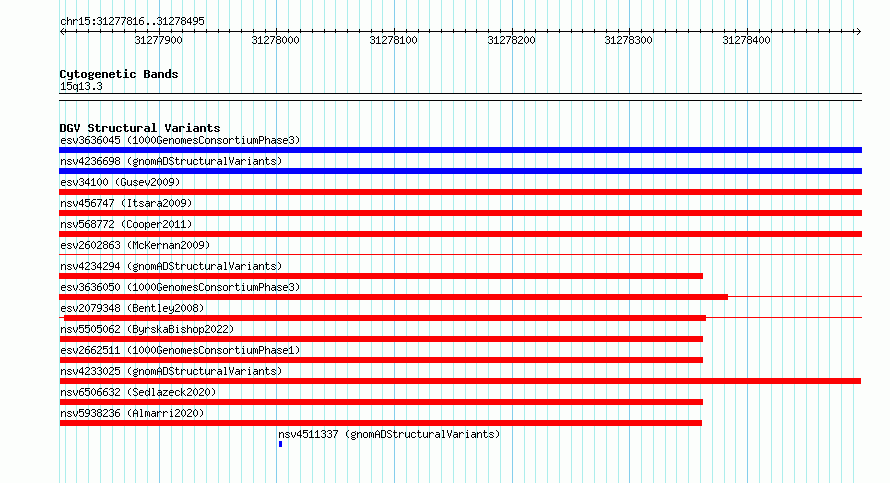Click the blue bar under nsv4236698
This screenshot has height=483, width=890.
[460, 171]
